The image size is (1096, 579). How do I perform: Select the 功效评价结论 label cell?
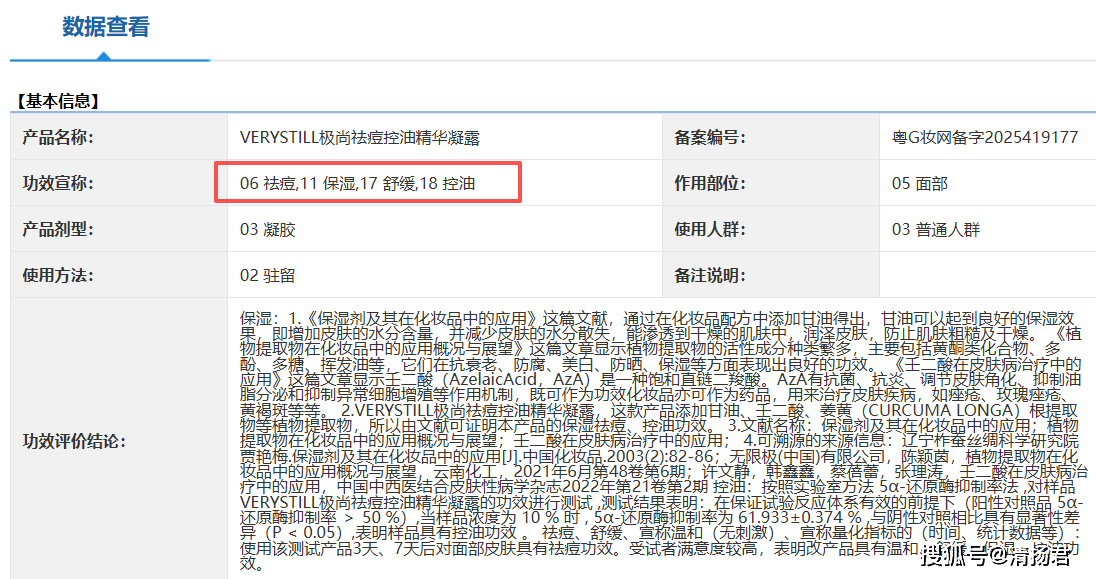(x=73, y=441)
